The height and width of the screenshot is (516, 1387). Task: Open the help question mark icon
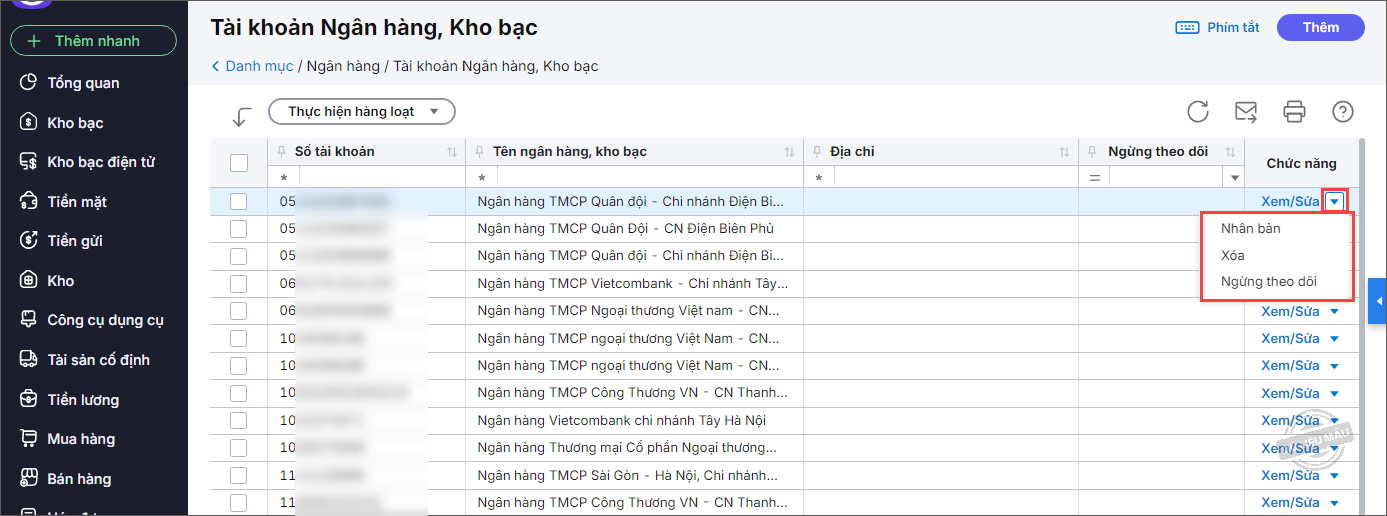[1343, 111]
